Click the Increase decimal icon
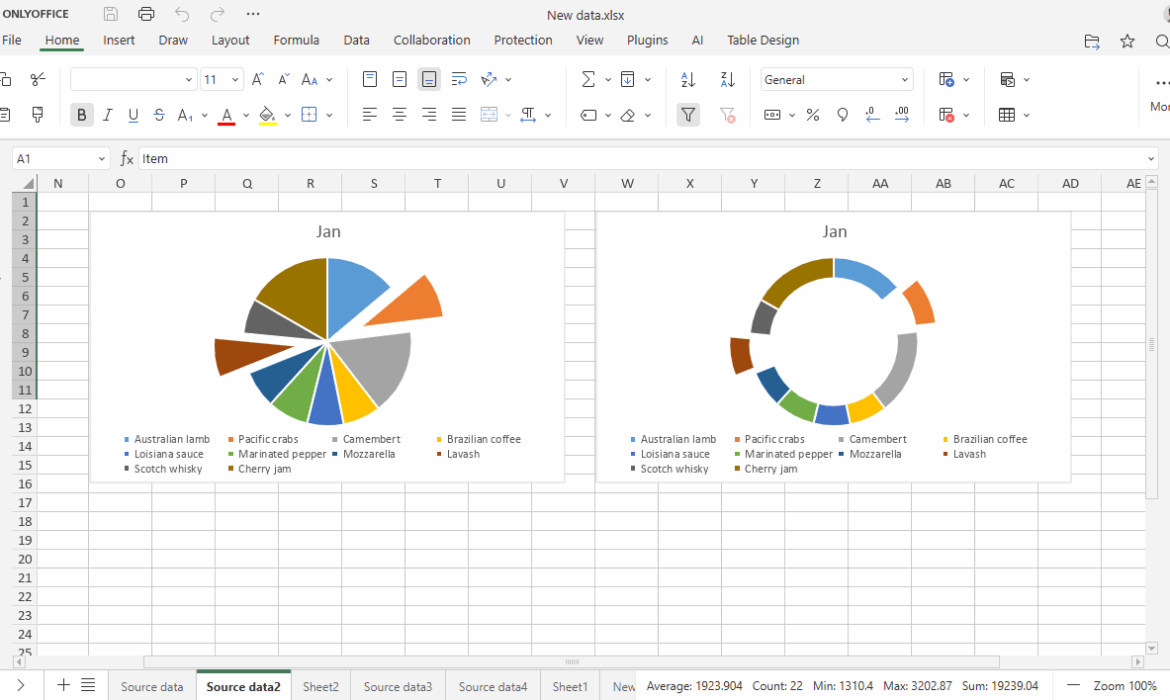This screenshot has width=1170, height=700. pos(902,115)
